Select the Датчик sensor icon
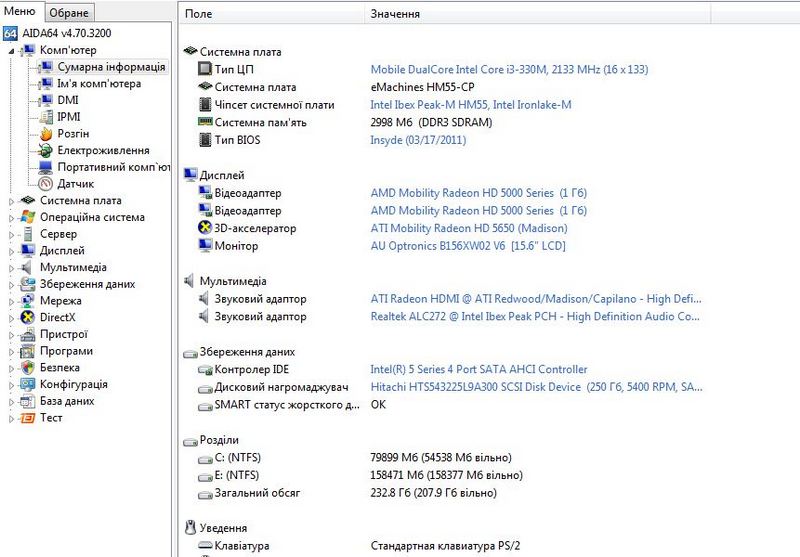 (46, 184)
